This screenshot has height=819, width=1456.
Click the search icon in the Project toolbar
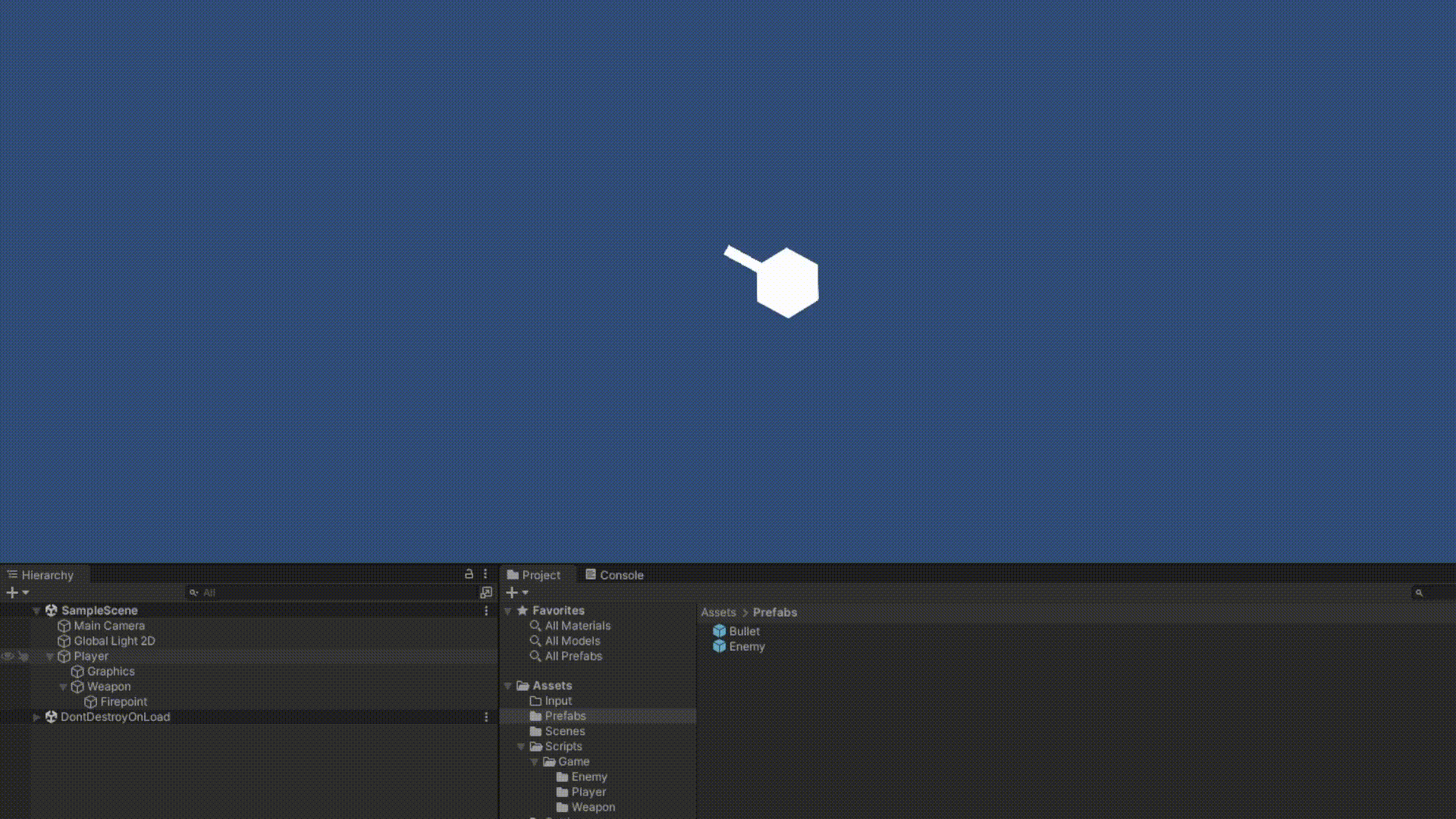coord(1420,592)
